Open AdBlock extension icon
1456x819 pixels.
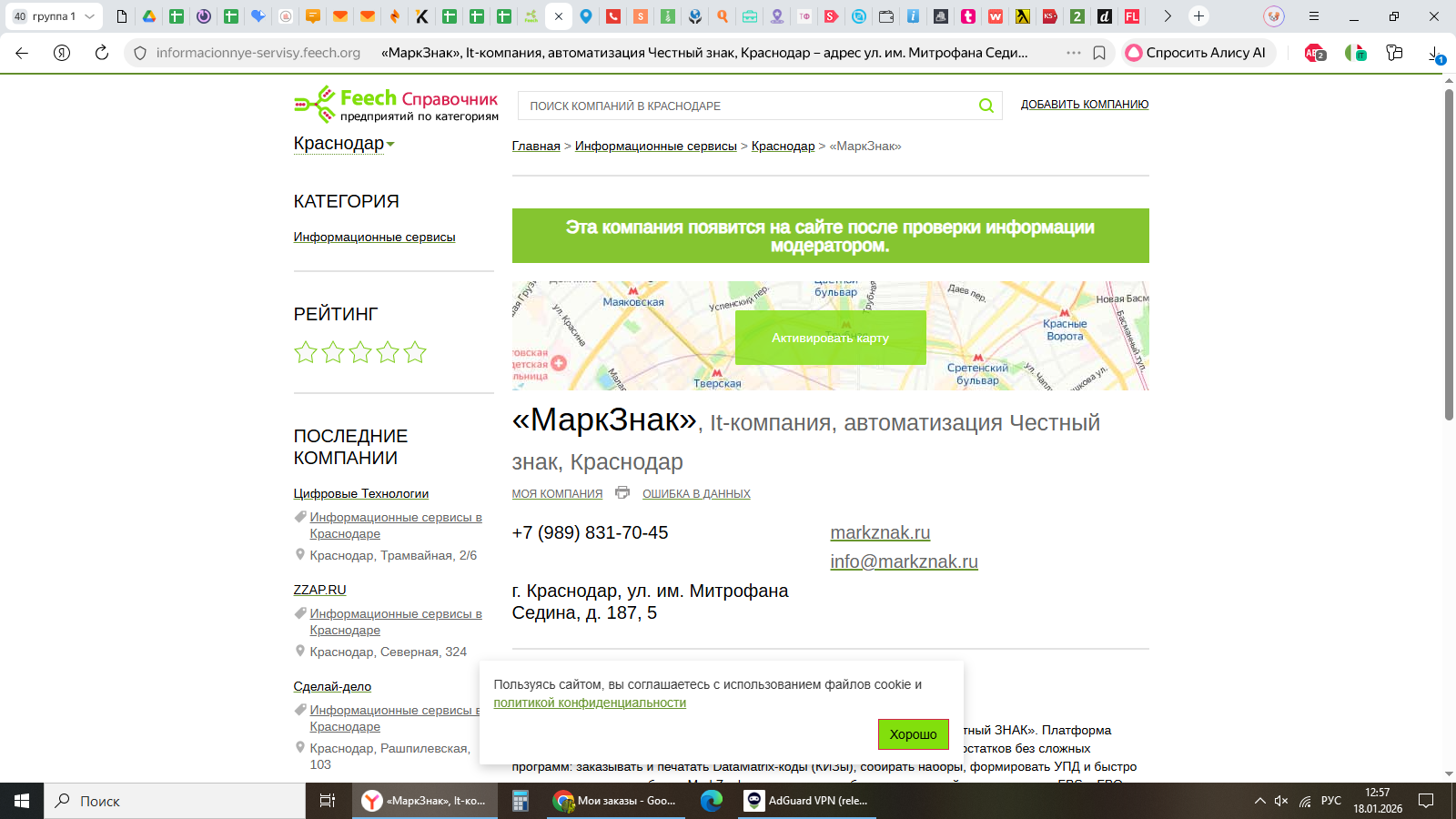pyautogui.click(x=1315, y=53)
